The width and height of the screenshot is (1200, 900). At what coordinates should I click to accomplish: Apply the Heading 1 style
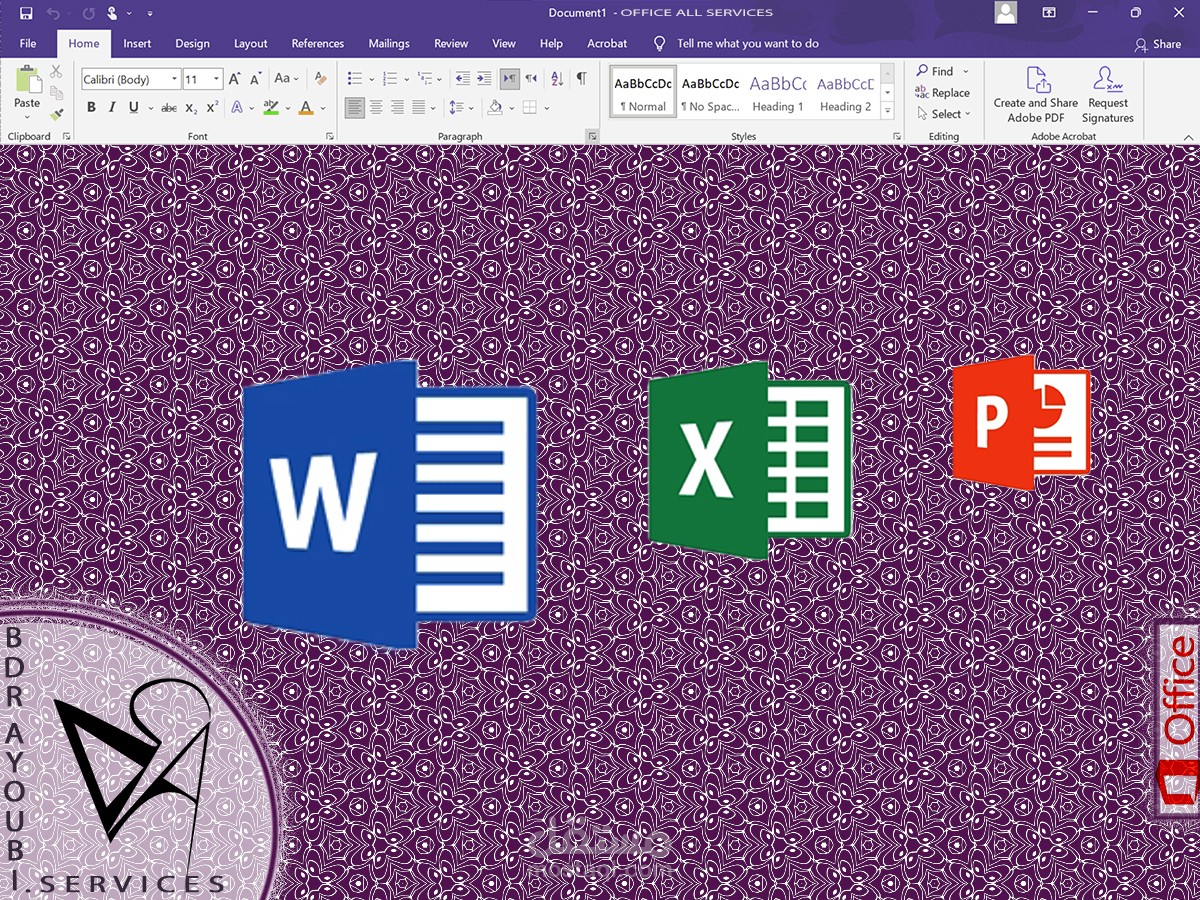(777, 92)
